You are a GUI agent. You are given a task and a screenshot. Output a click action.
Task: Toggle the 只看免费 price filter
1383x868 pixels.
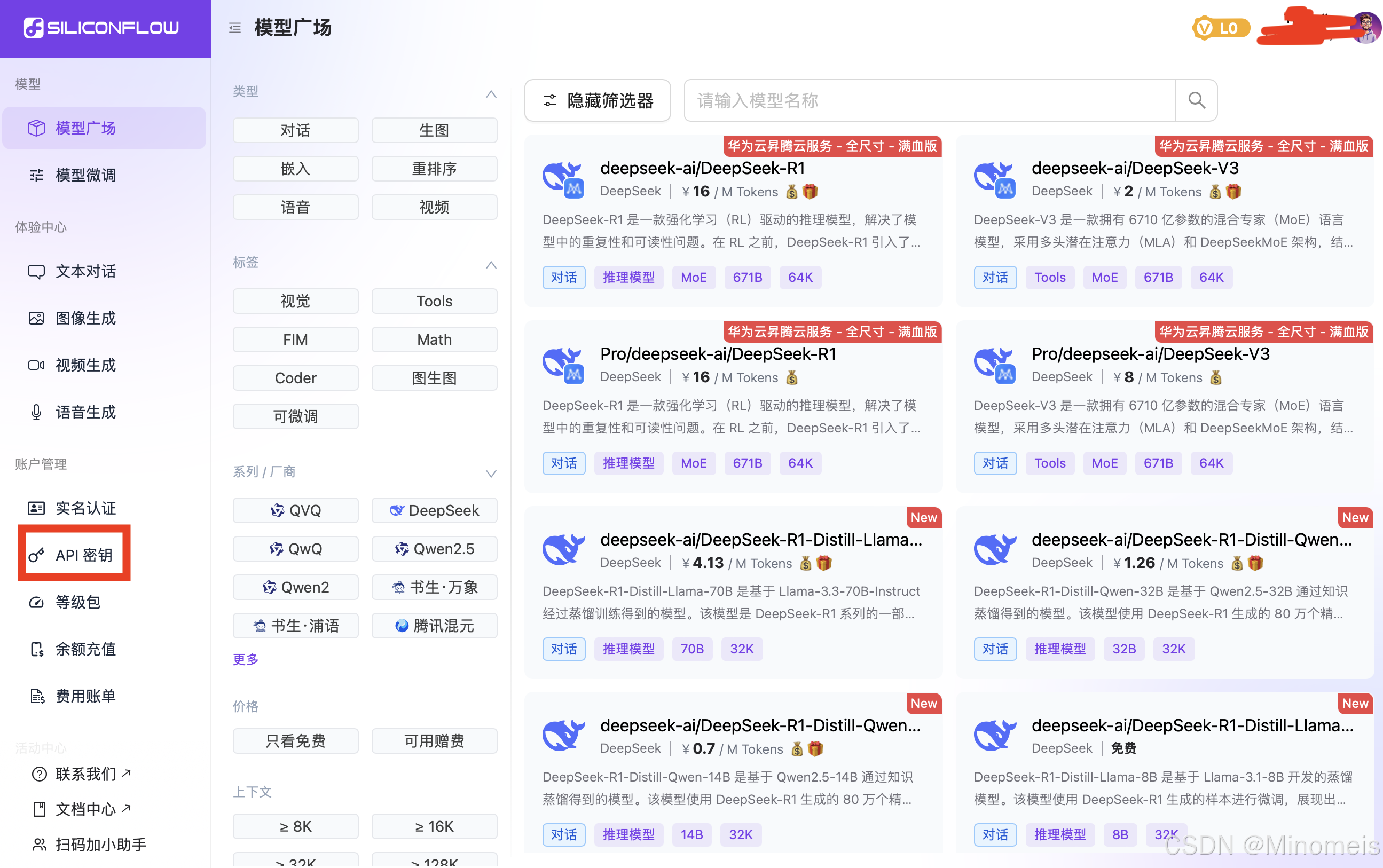point(295,740)
